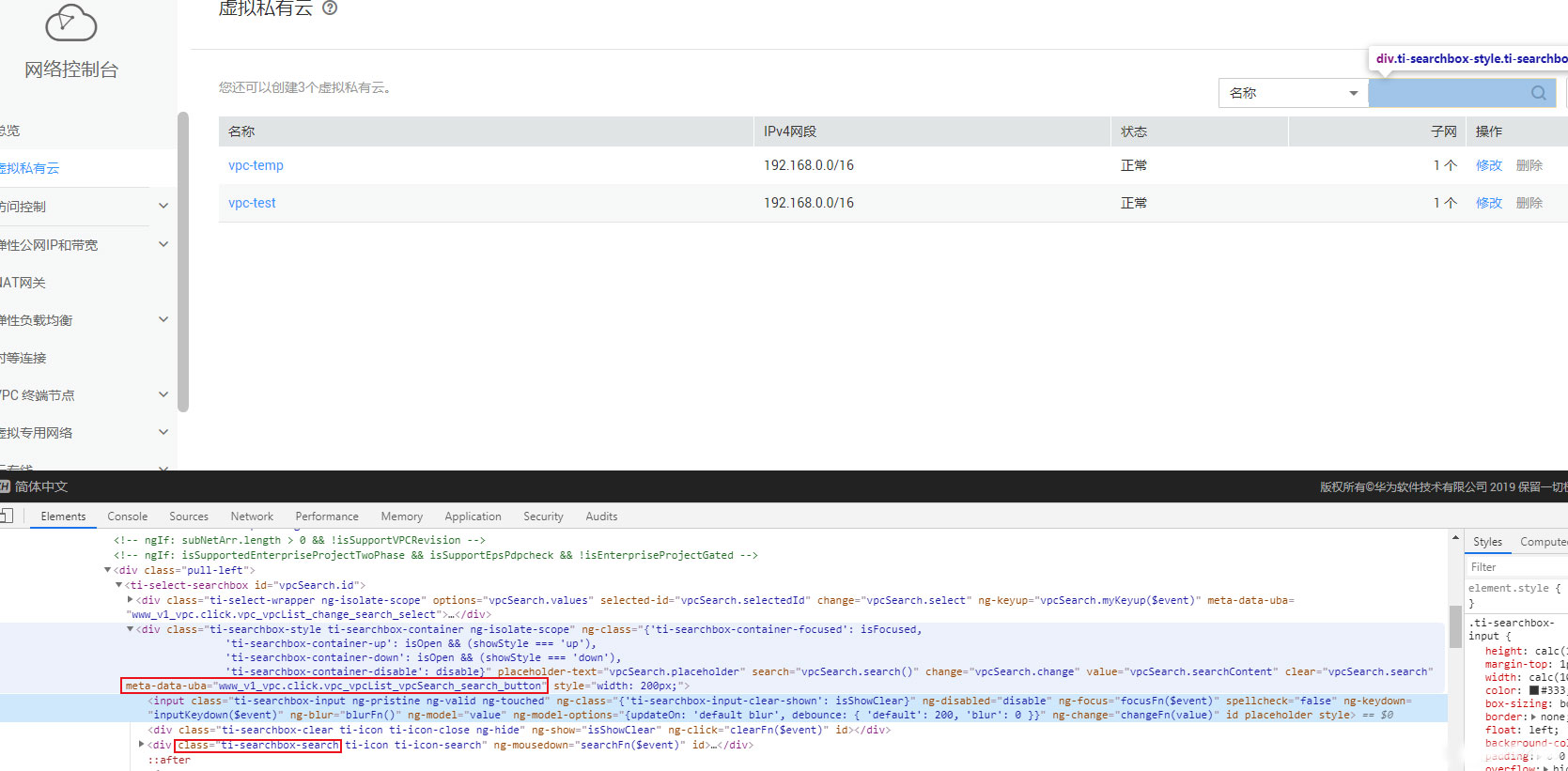Open the Computed pane tab
Viewport: 1568px width, 771px height.
coord(1544,542)
